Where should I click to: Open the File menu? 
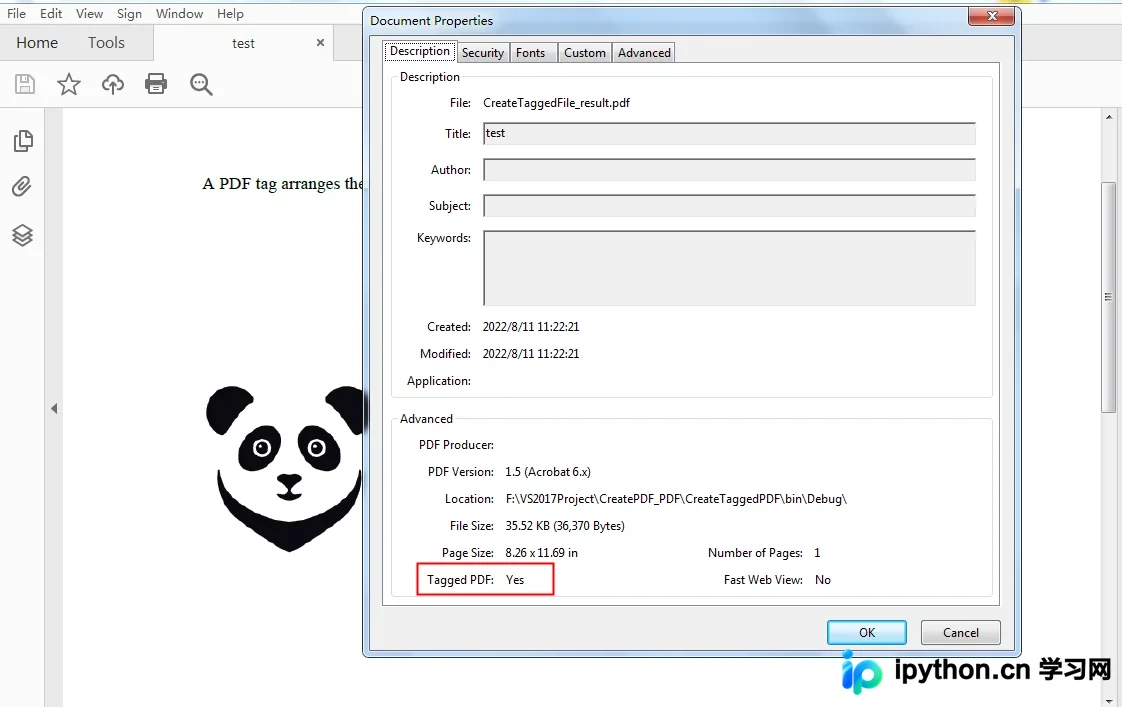pos(16,14)
